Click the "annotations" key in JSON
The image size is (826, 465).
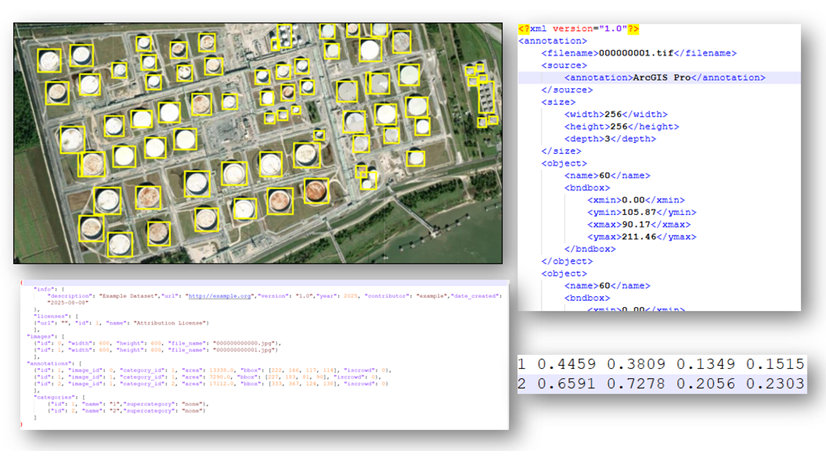click(x=52, y=363)
